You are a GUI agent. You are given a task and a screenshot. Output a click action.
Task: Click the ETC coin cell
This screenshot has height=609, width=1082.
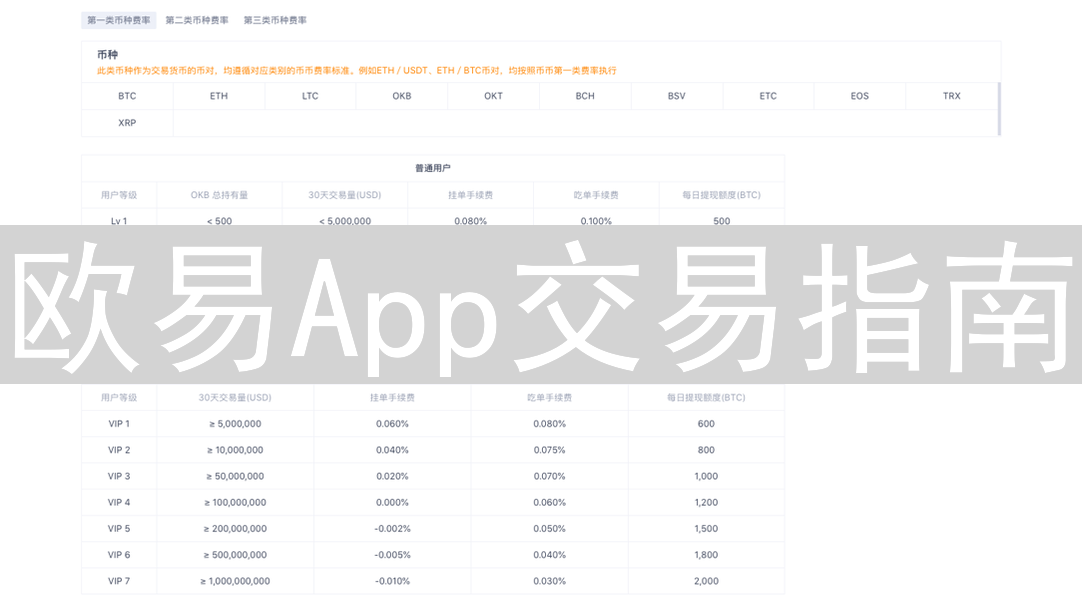[768, 96]
